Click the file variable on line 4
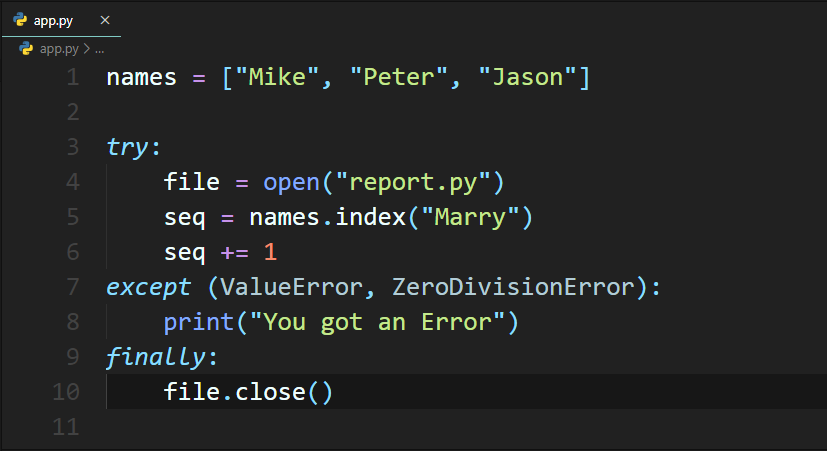 [191, 182]
